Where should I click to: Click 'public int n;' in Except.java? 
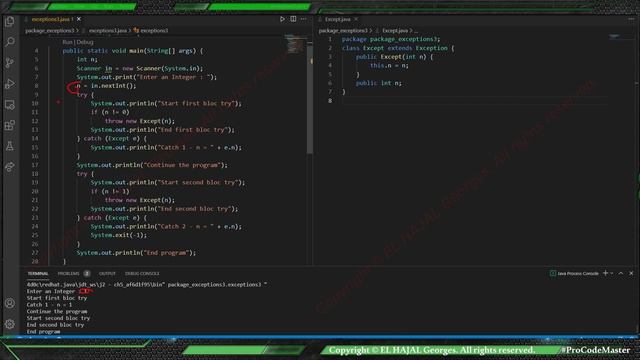378,83
